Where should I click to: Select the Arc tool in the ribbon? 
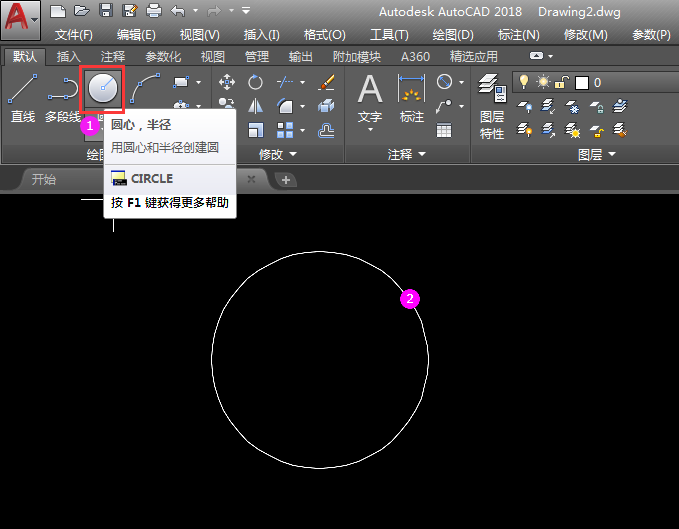(x=146, y=88)
